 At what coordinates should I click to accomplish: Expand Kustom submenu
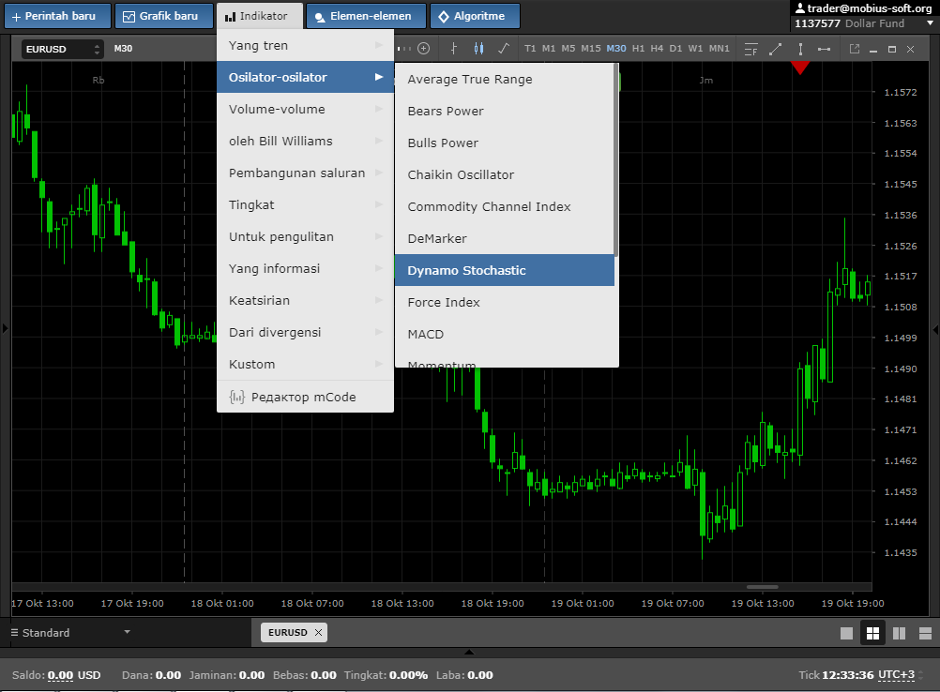pos(305,363)
